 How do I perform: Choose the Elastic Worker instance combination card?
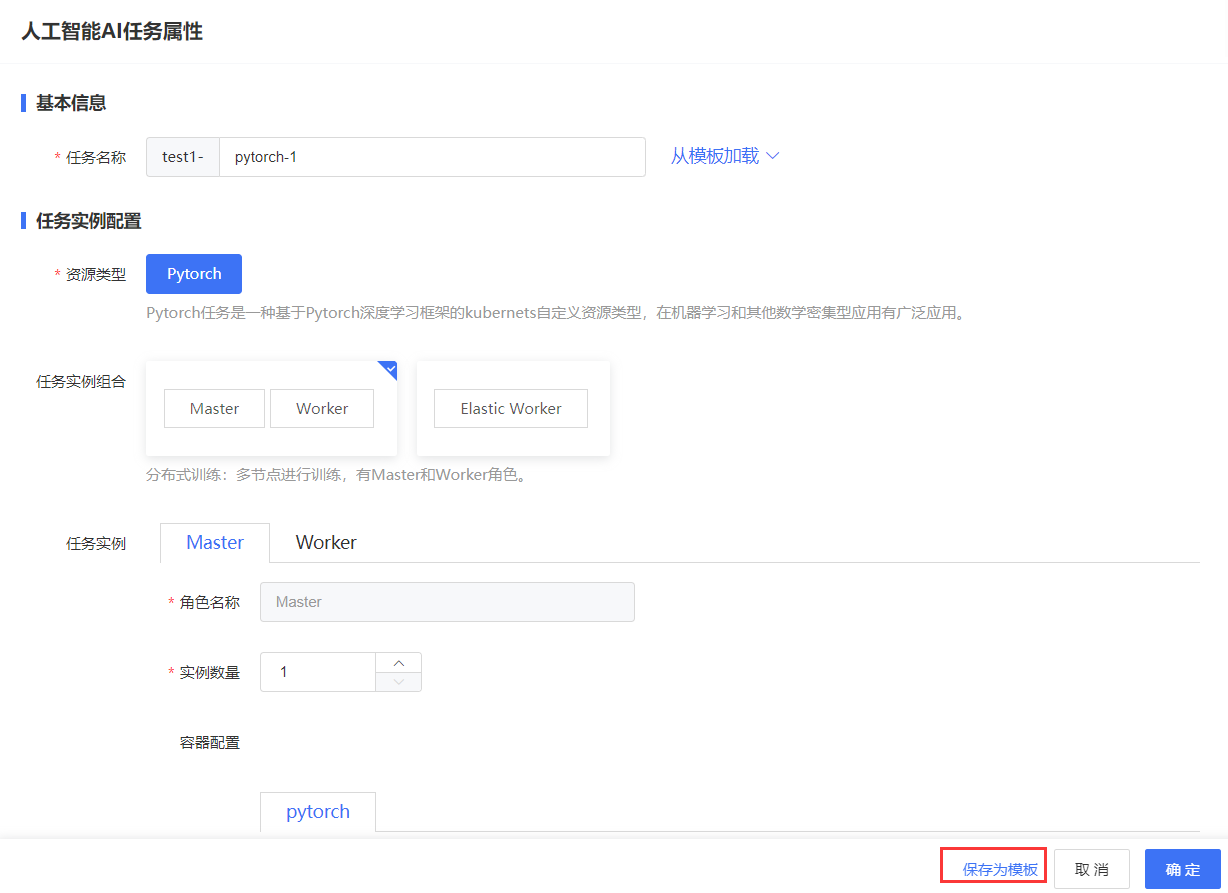click(513, 408)
